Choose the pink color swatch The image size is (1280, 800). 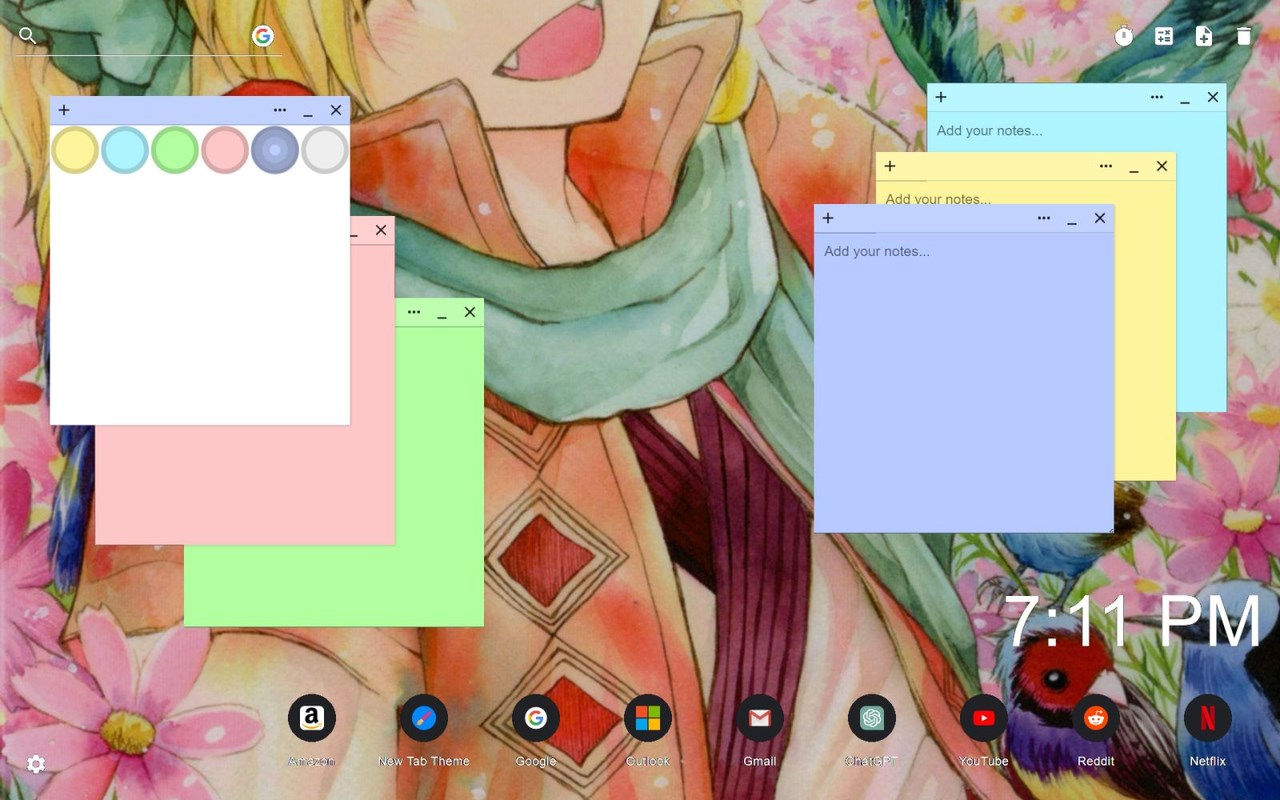point(225,150)
